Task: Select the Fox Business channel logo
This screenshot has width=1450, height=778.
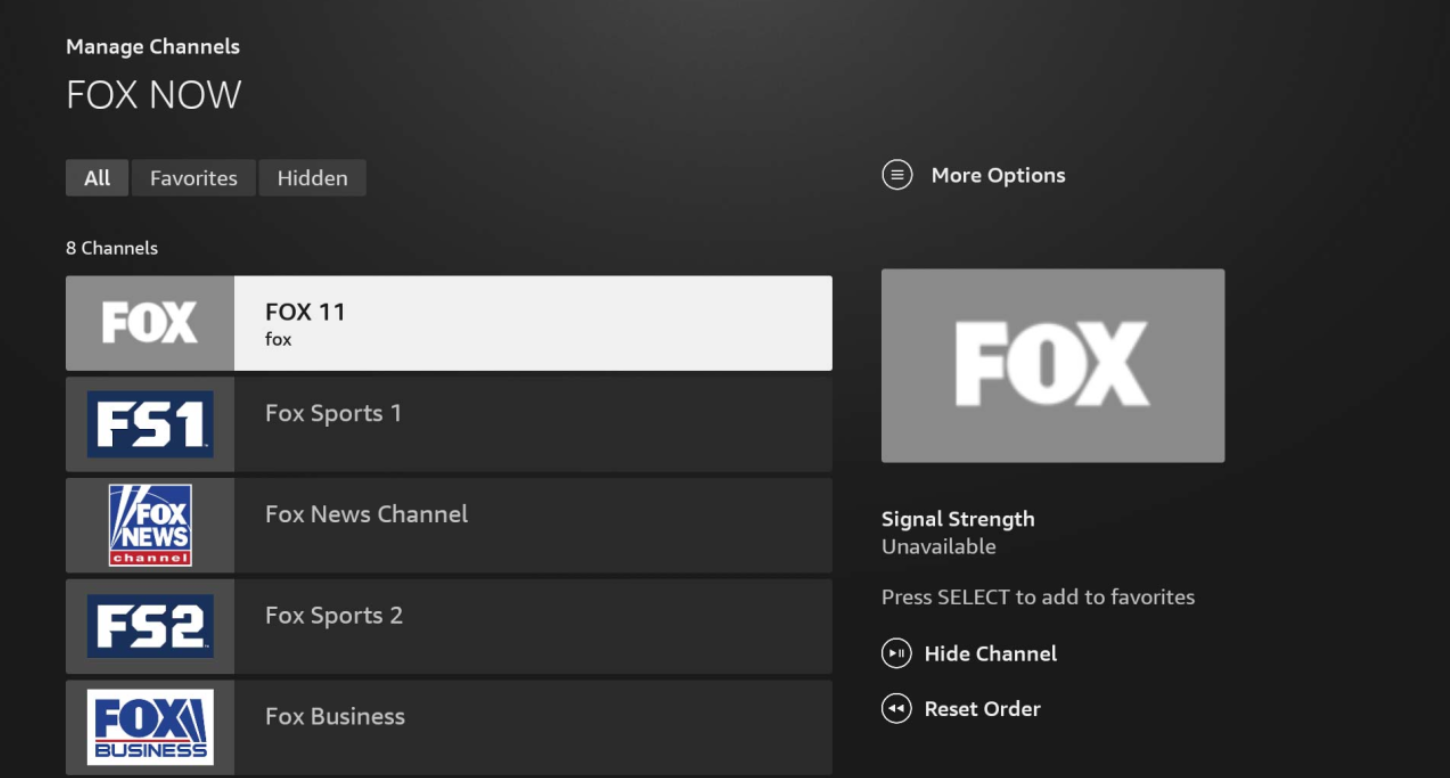Action: point(150,727)
